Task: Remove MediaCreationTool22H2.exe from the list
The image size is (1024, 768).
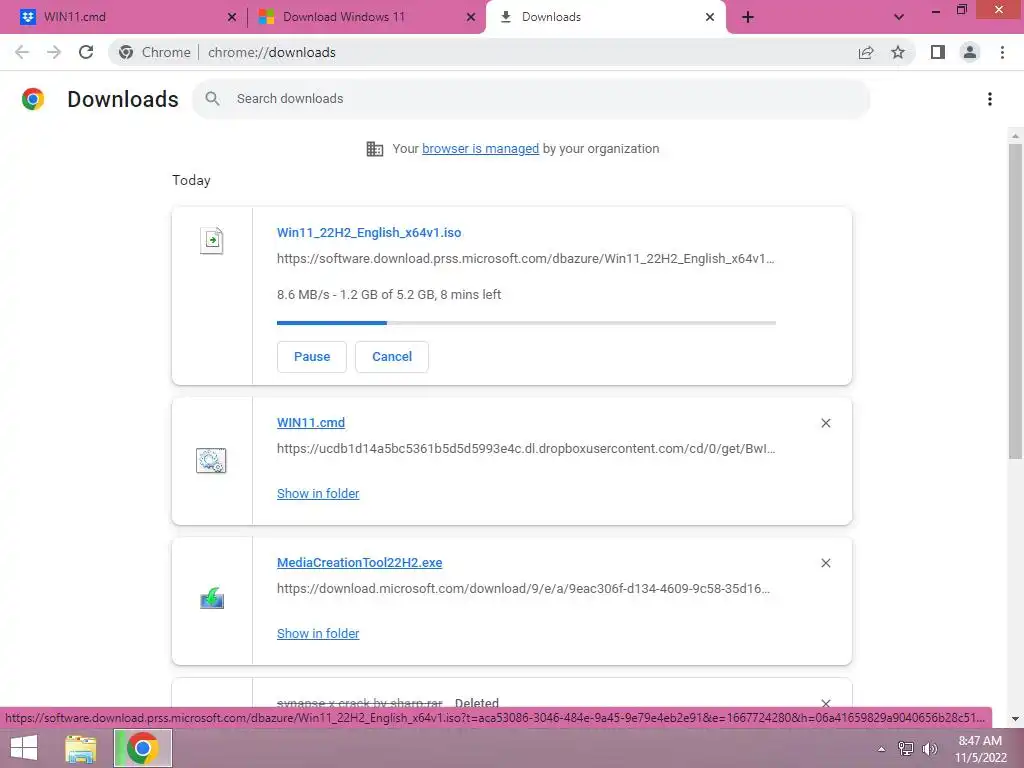Action: click(825, 563)
